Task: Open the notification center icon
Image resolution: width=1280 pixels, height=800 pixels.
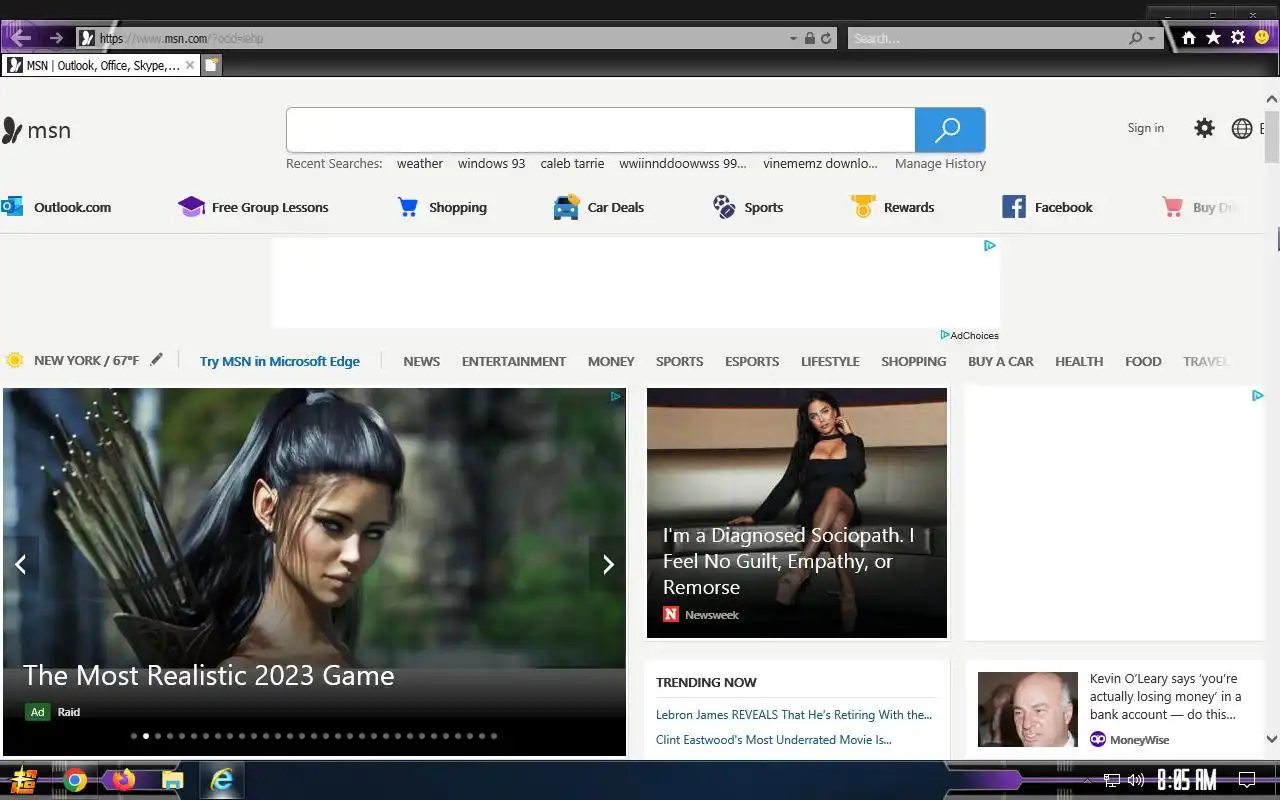Action: pos(1247,780)
